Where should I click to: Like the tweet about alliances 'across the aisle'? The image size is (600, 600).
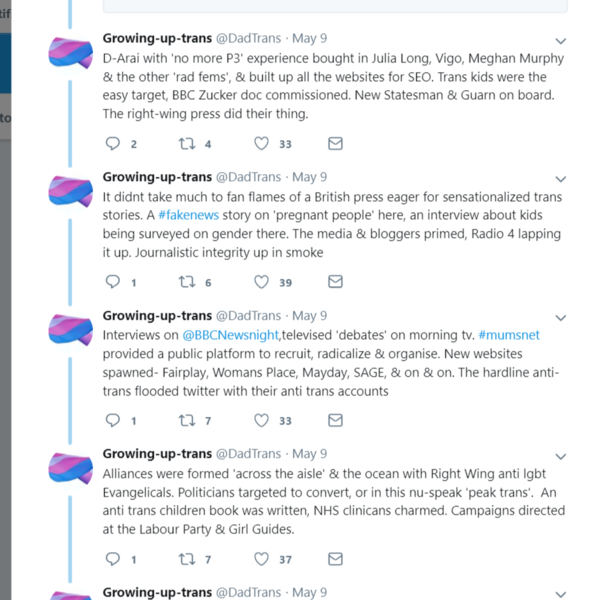(x=262, y=559)
